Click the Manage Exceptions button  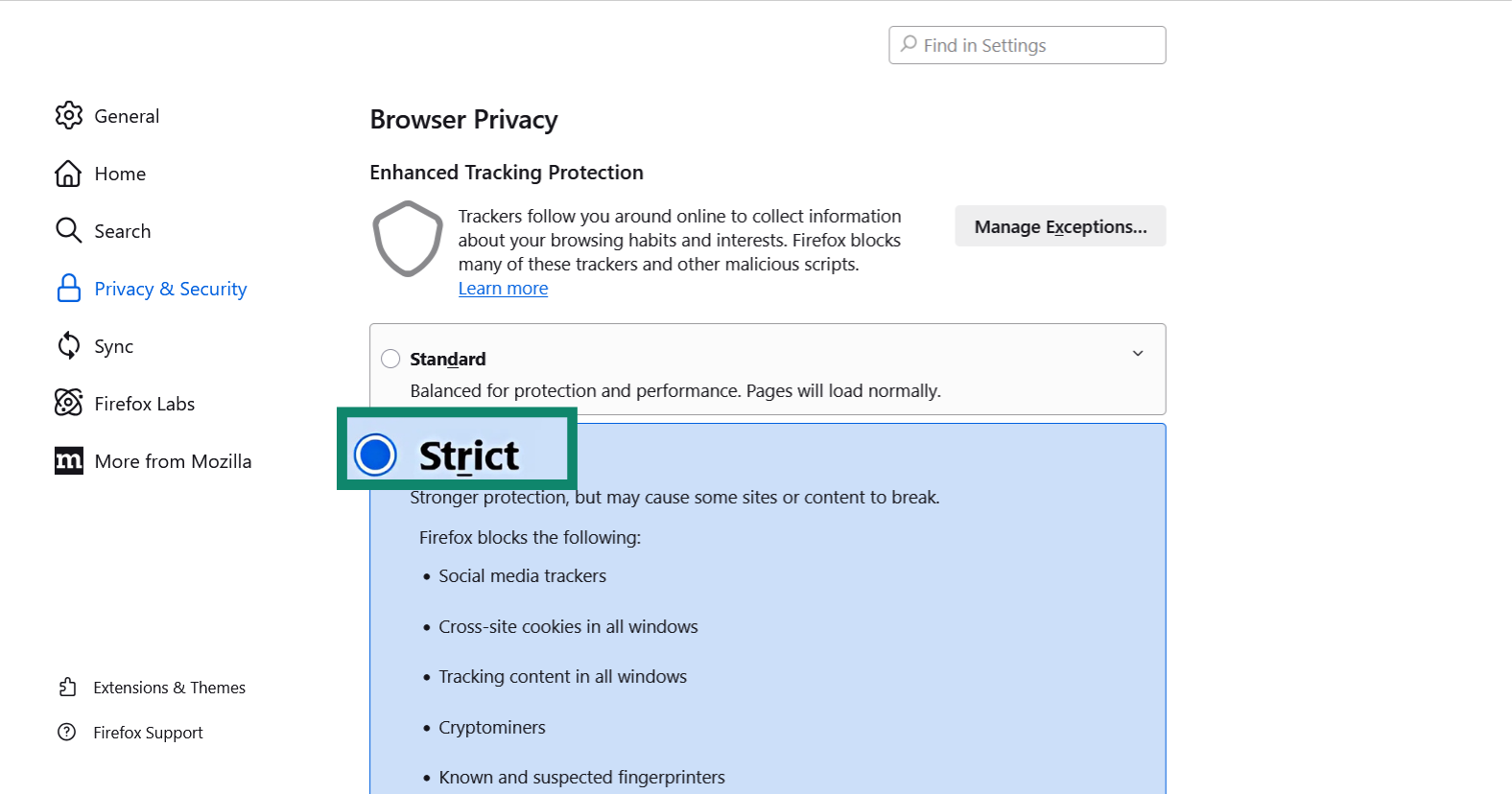1059,226
